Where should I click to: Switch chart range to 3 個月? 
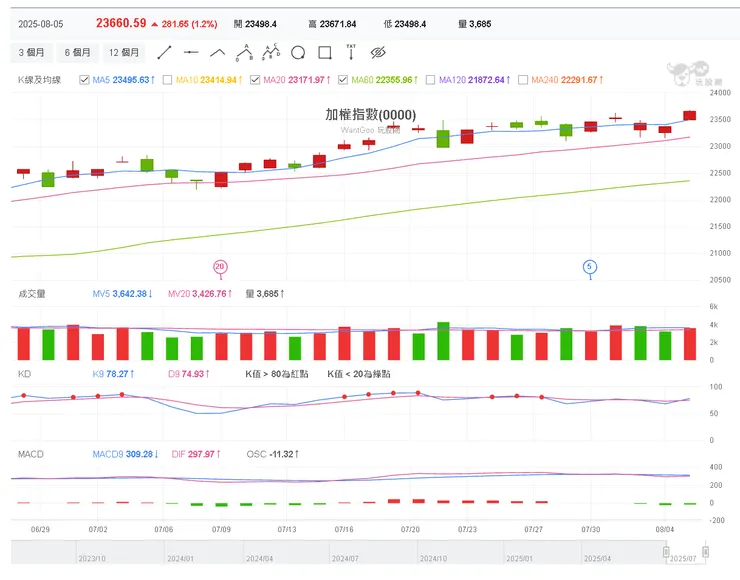click(x=31, y=52)
